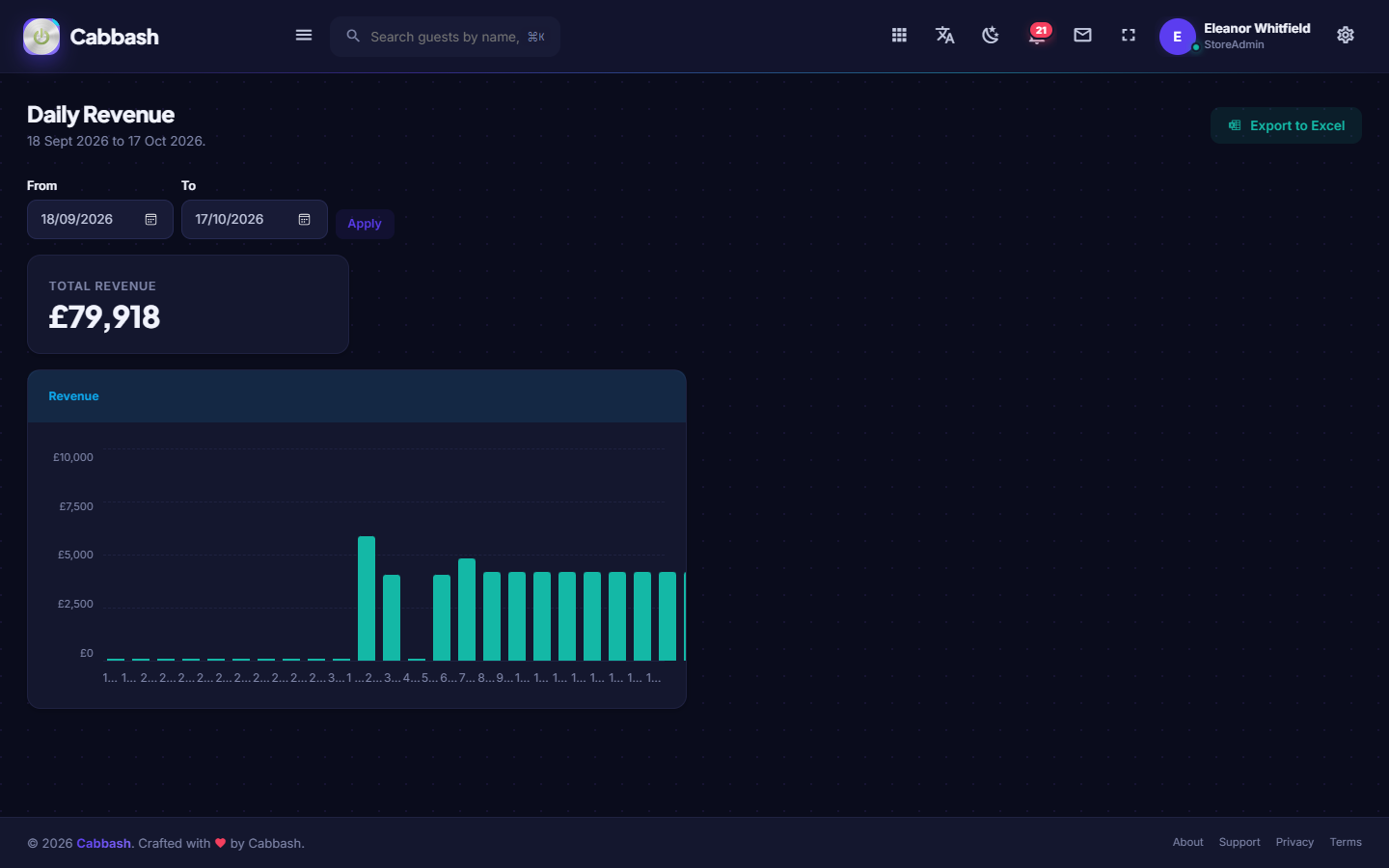
Task: Click the TOTAL REVENUE card label
Action: tap(102, 286)
